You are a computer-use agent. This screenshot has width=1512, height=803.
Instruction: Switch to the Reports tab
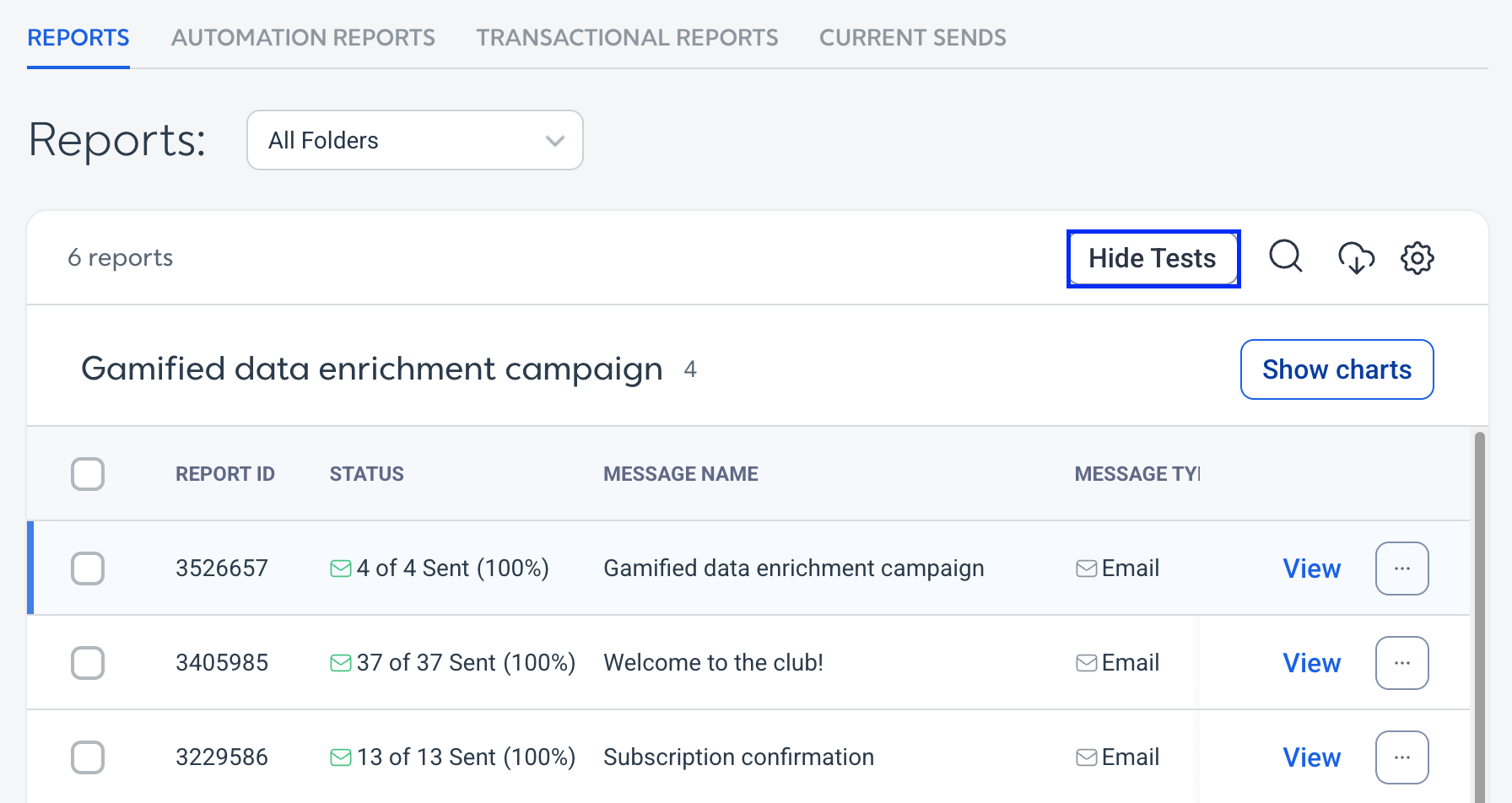(78, 38)
